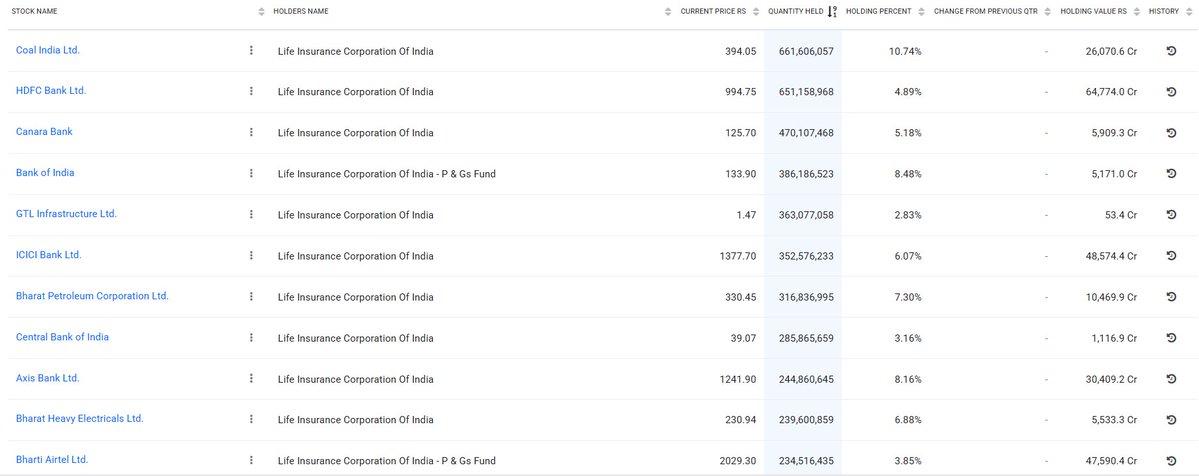Open Canara Bank stock link
The height and width of the screenshot is (476, 1199).
click(x=44, y=132)
